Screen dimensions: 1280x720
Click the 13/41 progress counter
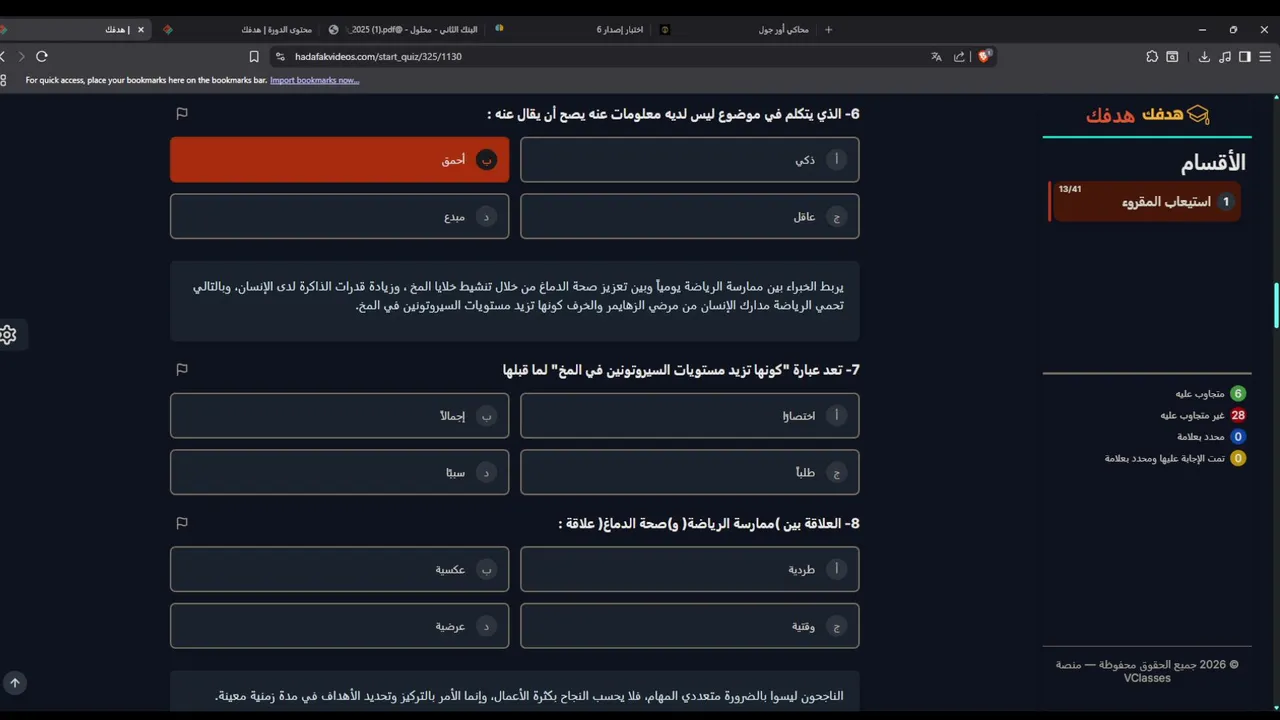point(1070,189)
